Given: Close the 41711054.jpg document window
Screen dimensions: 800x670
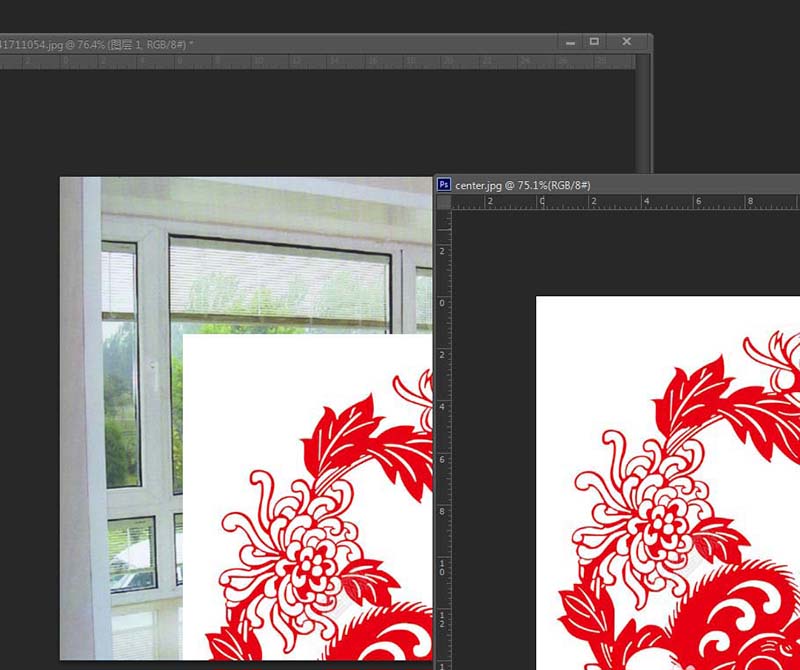Looking at the screenshot, I should click(x=627, y=42).
